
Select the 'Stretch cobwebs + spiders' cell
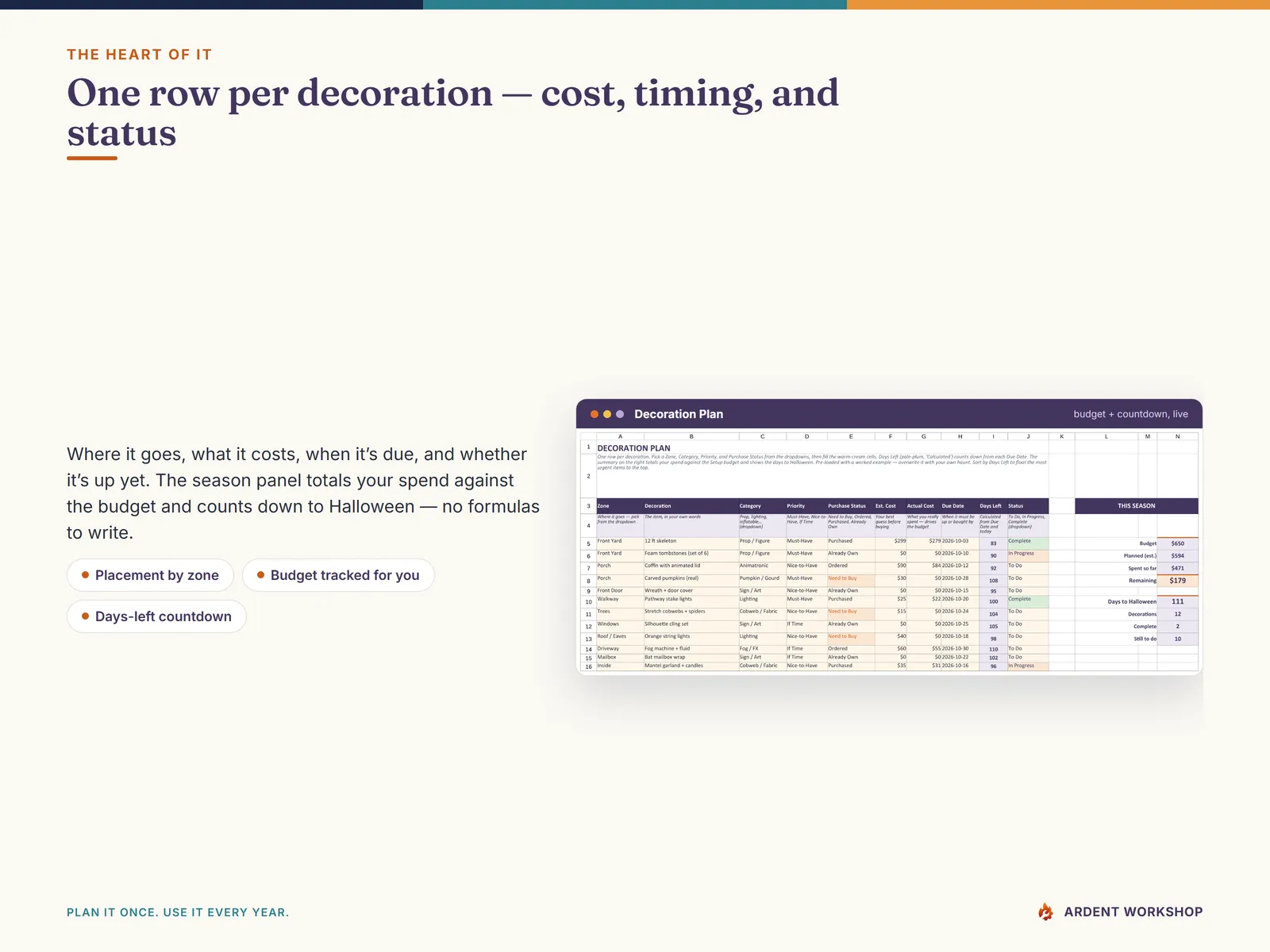point(691,614)
